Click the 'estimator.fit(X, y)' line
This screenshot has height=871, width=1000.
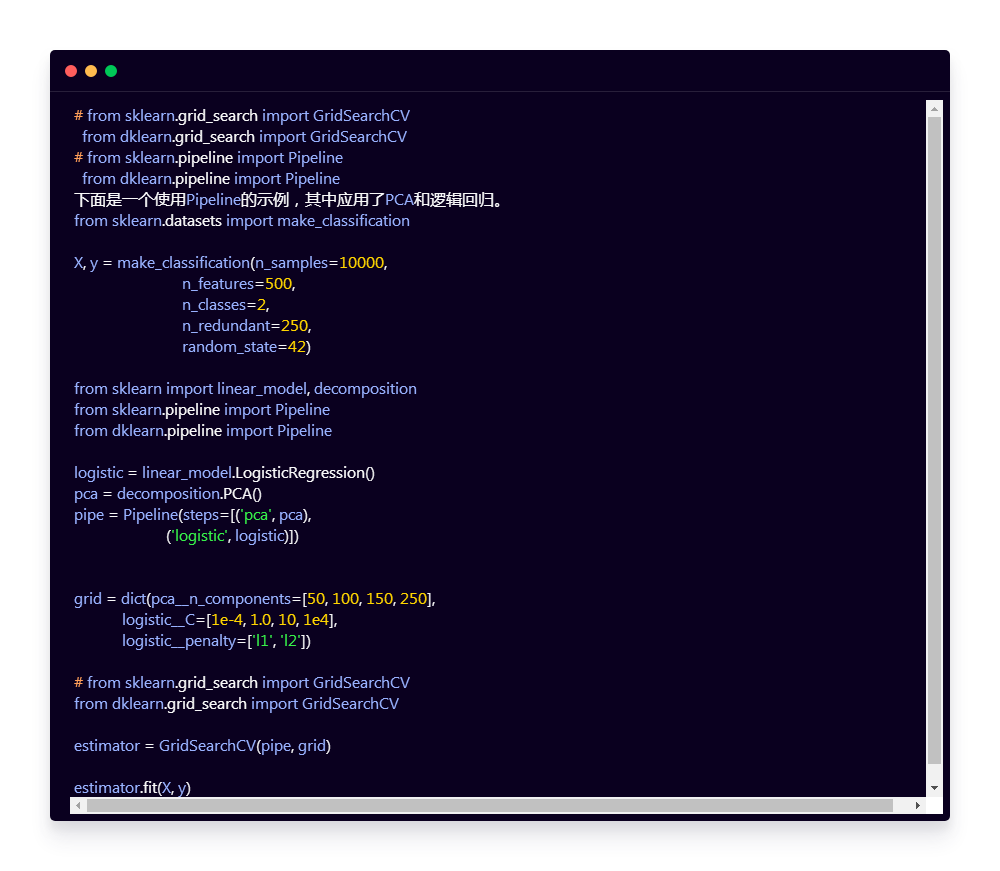click(x=133, y=787)
